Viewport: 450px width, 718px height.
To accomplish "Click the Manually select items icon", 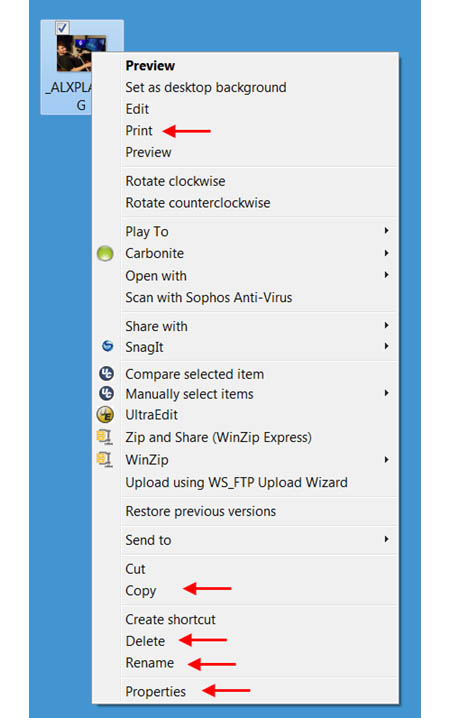I will point(106,393).
